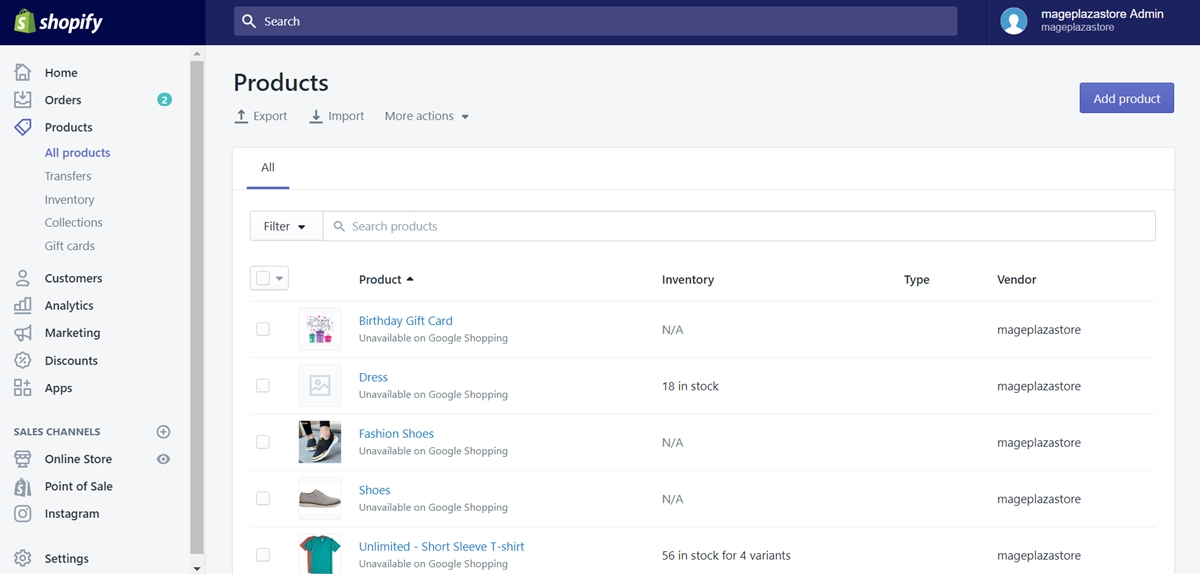This screenshot has height=574, width=1200.
Task: Open Home from the sidebar
Action: point(61,73)
